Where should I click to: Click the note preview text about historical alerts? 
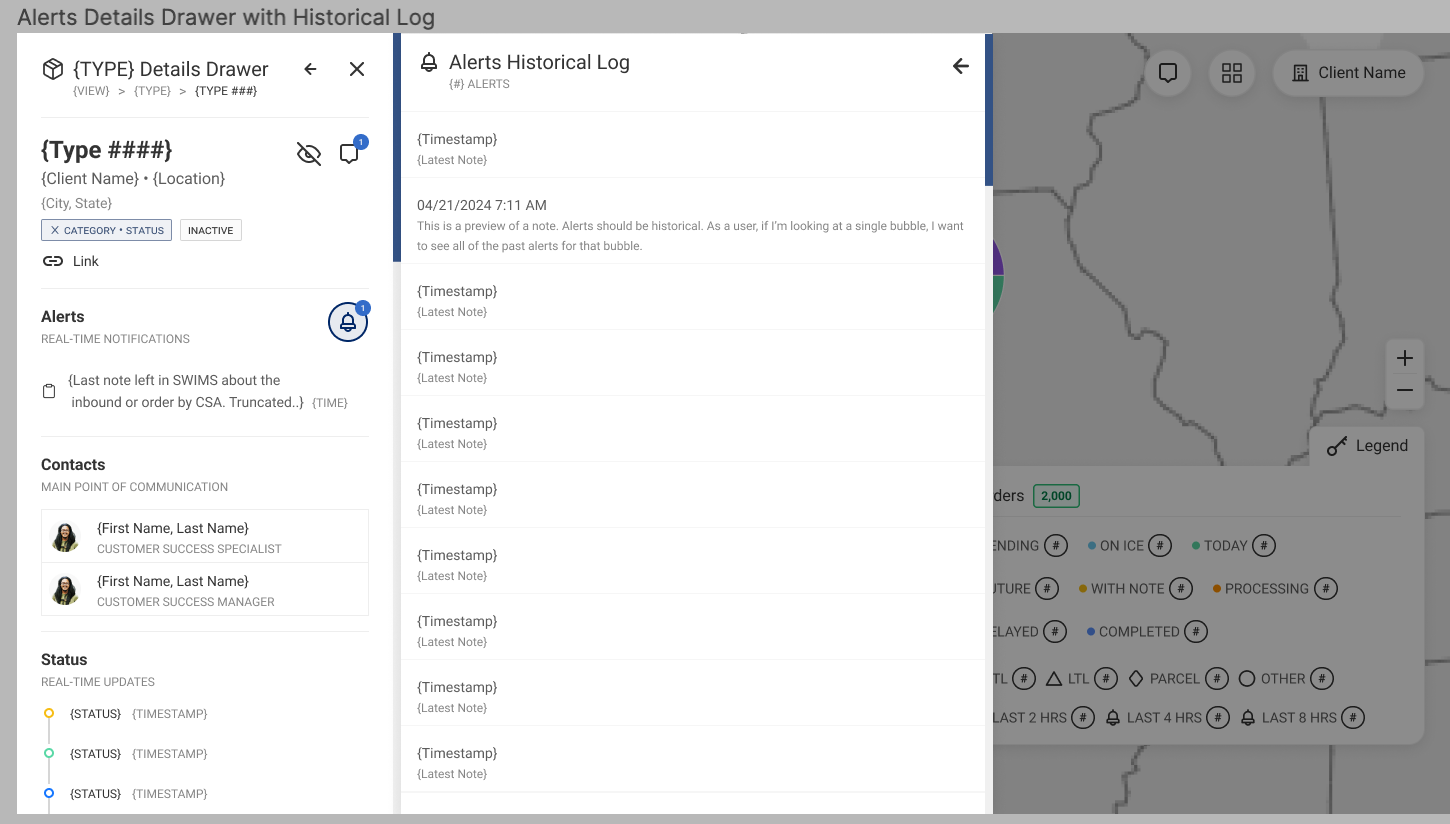690,236
